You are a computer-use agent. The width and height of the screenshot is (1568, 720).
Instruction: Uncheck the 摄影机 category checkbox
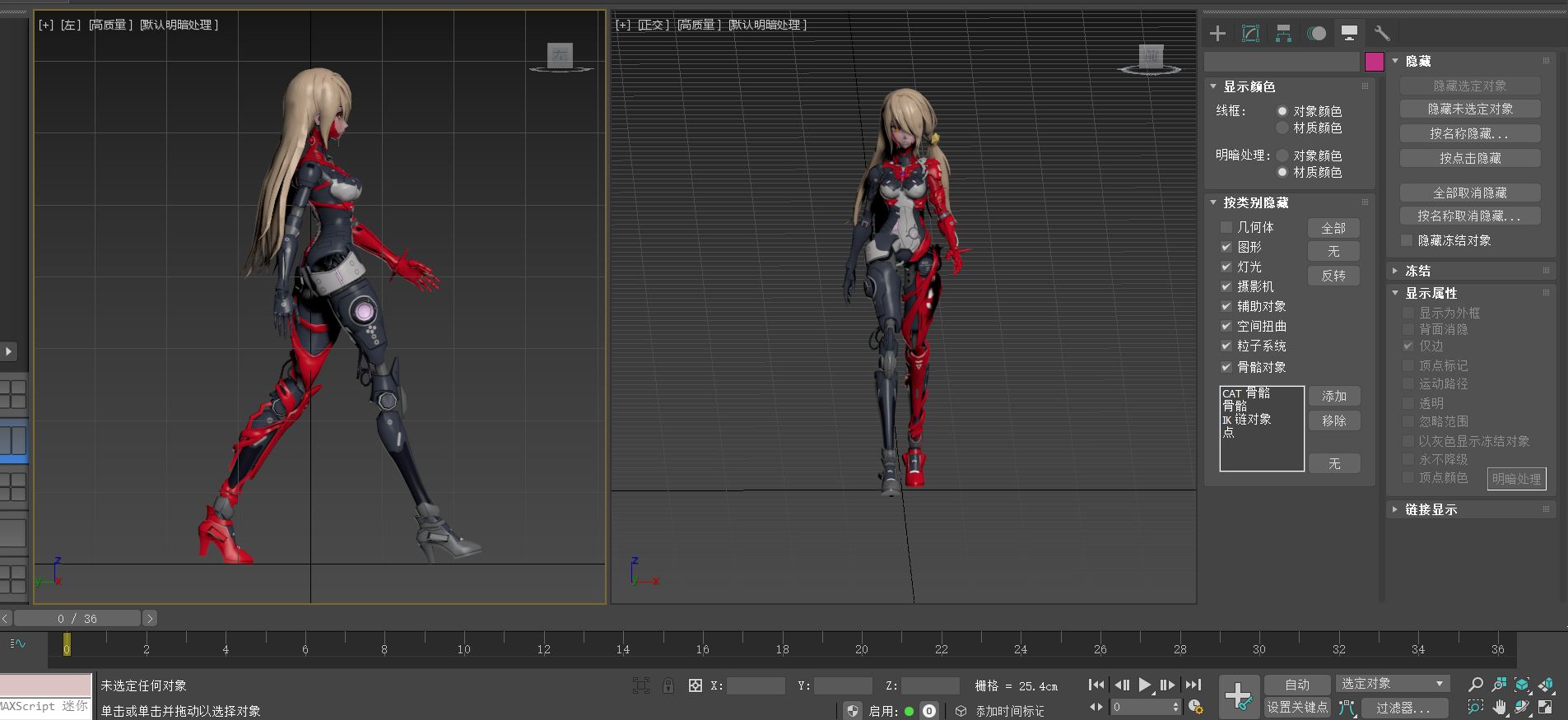1226,286
